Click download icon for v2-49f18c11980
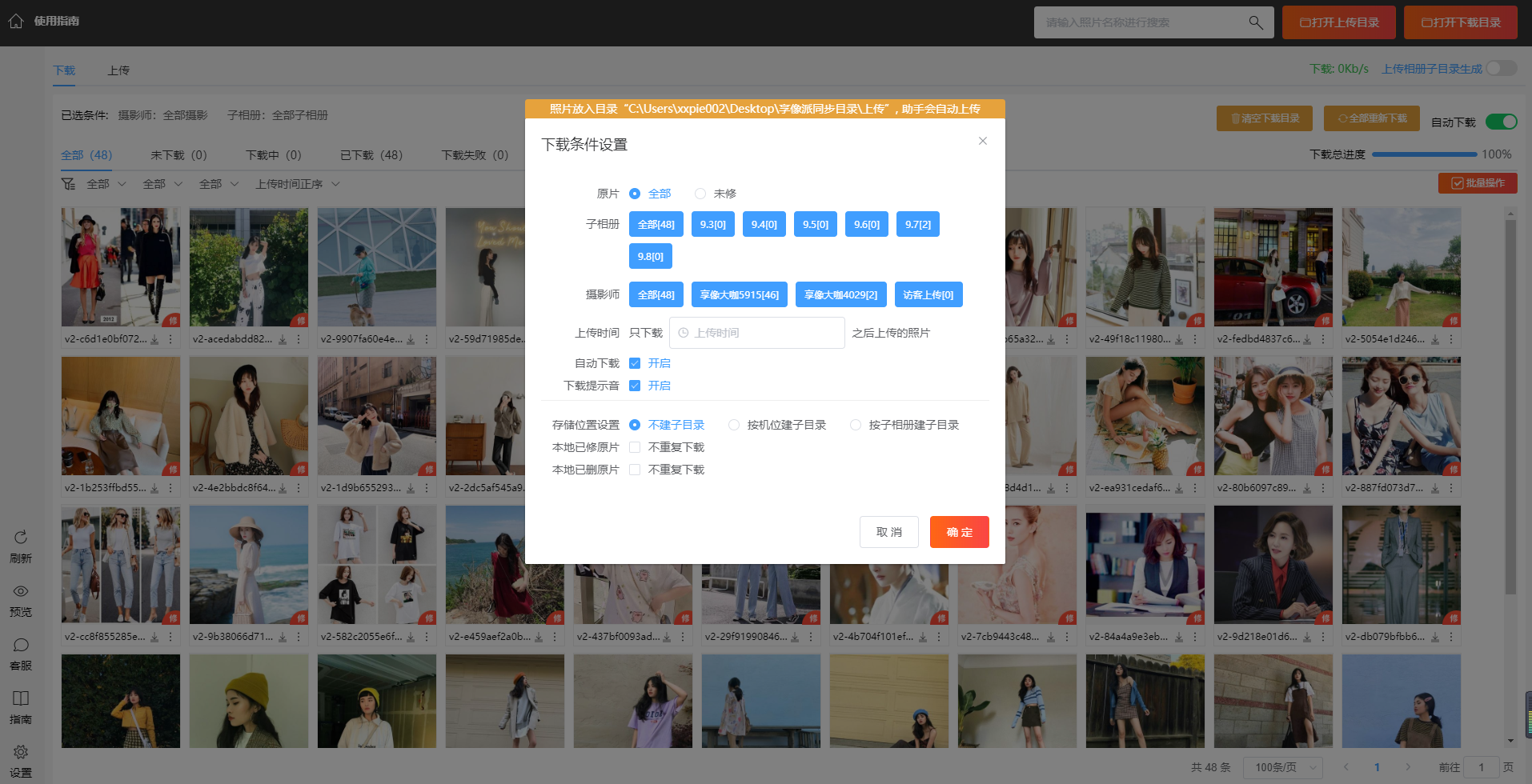This screenshot has height=784, width=1532. click(x=1179, y=339)
